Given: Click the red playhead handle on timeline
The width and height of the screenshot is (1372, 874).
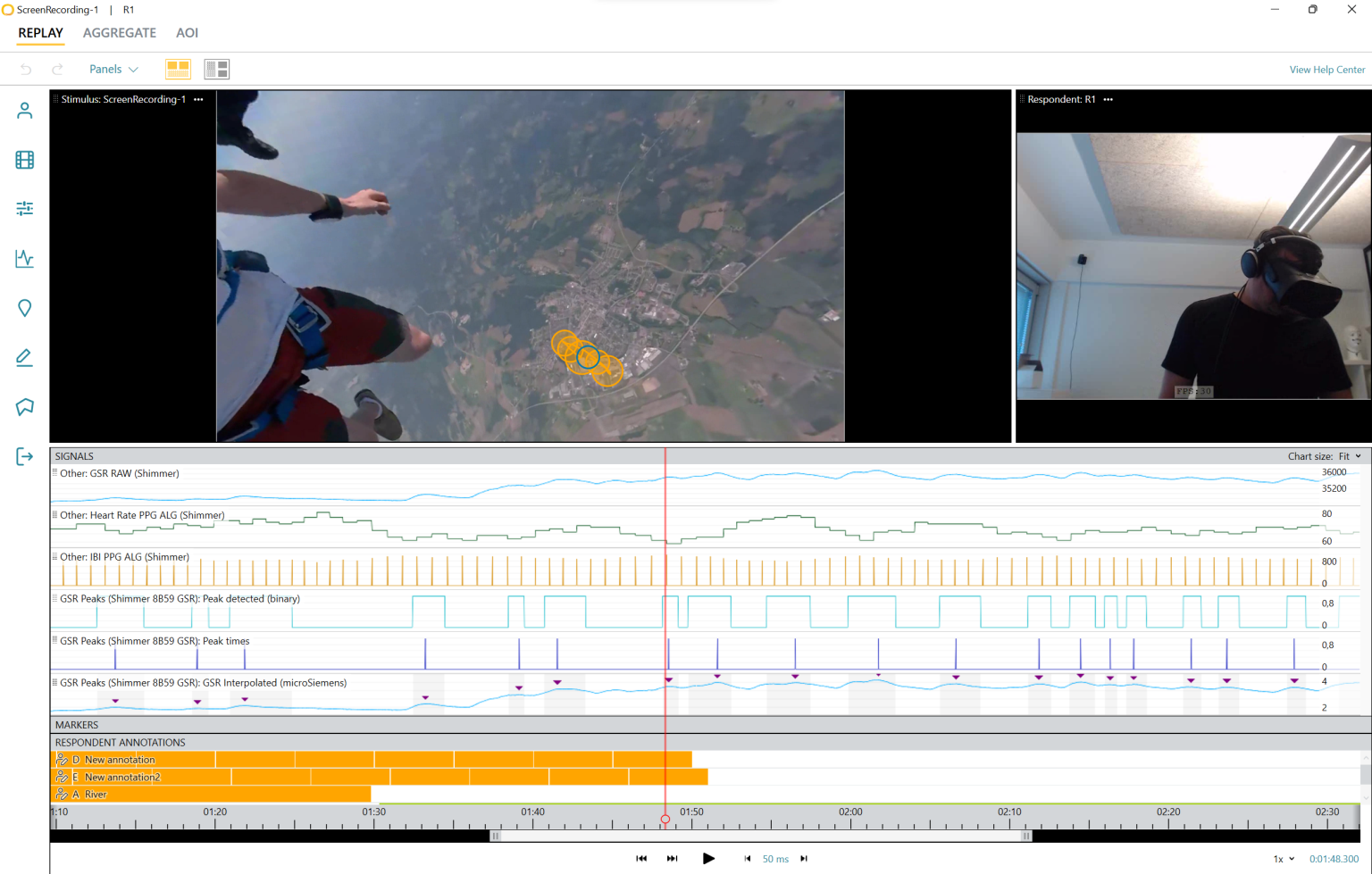Looking at the screenshot, I should (665, 819).
